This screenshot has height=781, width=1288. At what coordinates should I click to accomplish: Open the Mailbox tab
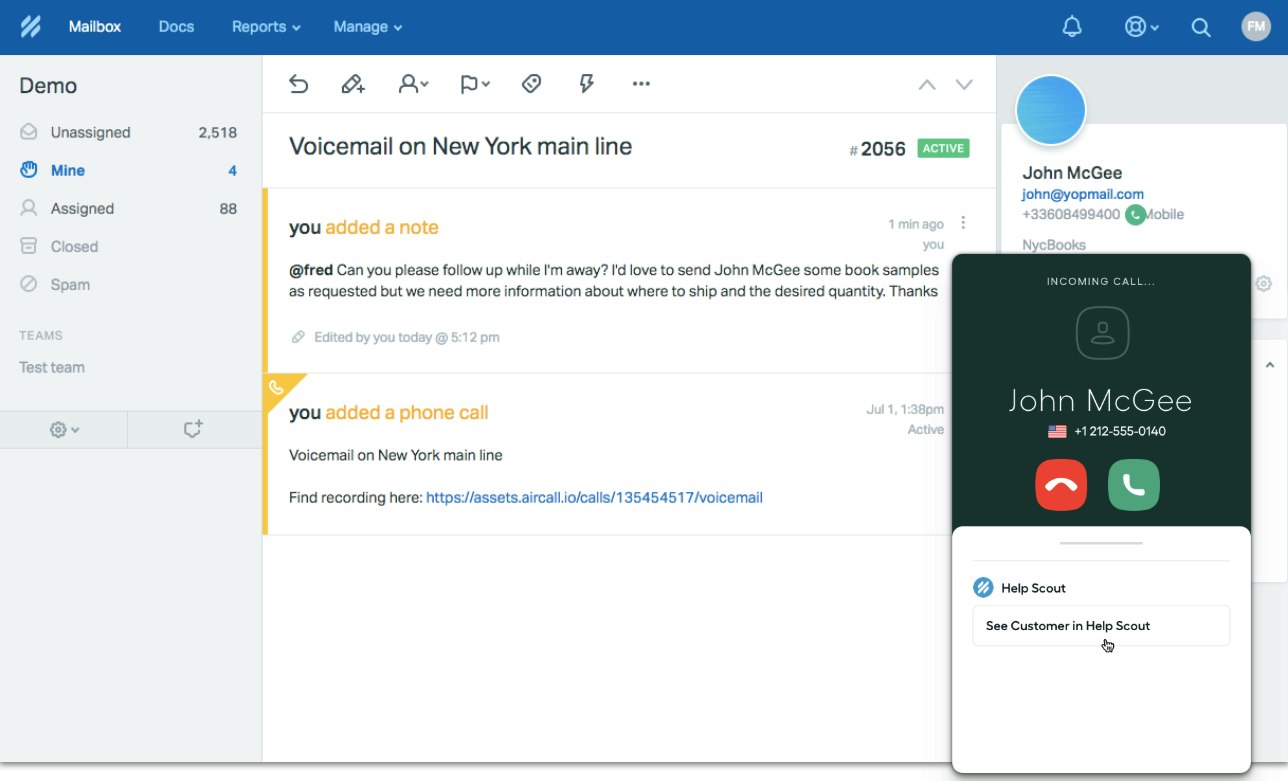tap(95, 27)
